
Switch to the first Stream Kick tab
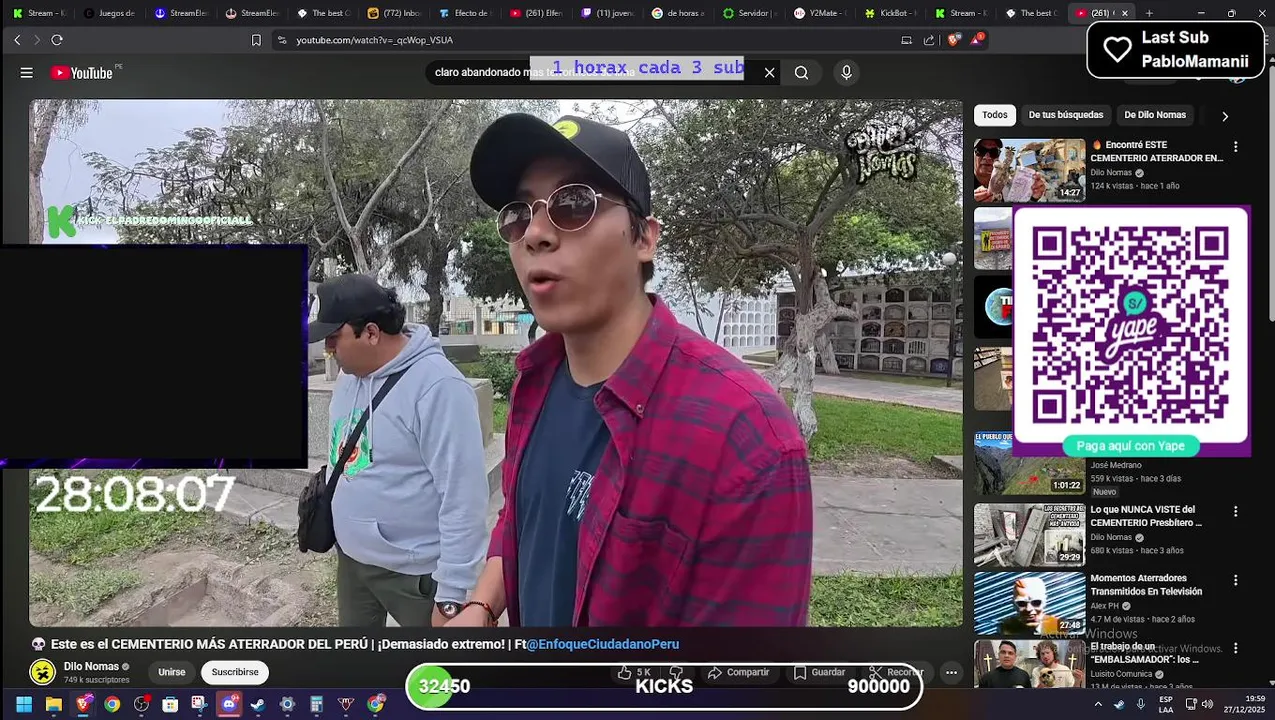[38, 13]
